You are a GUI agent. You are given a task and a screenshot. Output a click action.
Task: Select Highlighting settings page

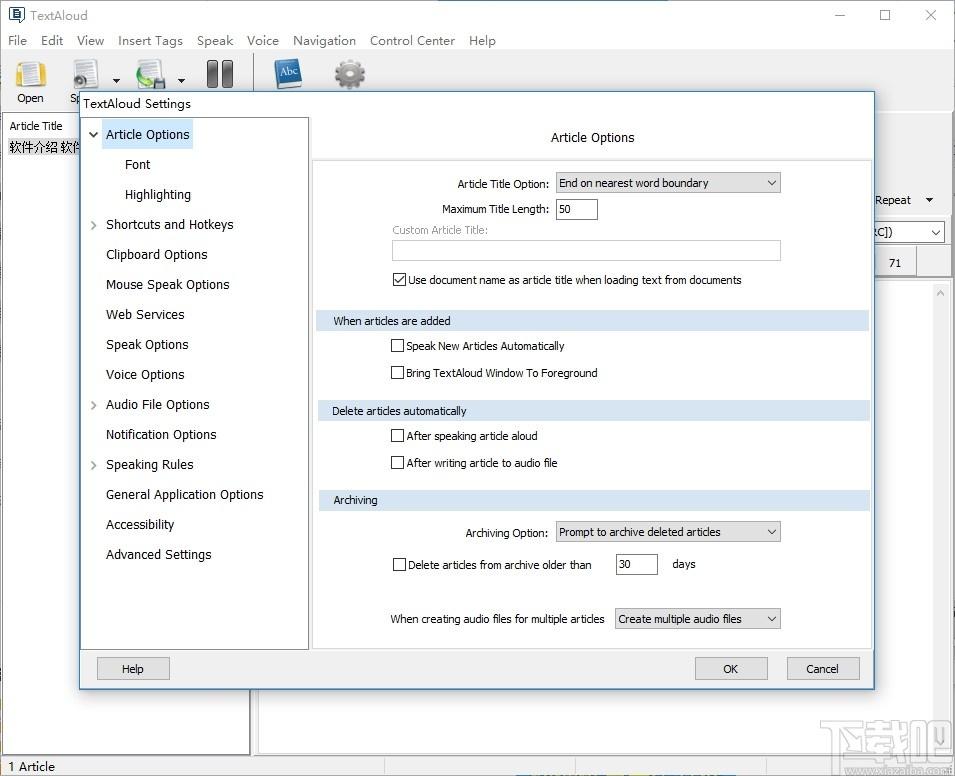[x=158, y=195]
